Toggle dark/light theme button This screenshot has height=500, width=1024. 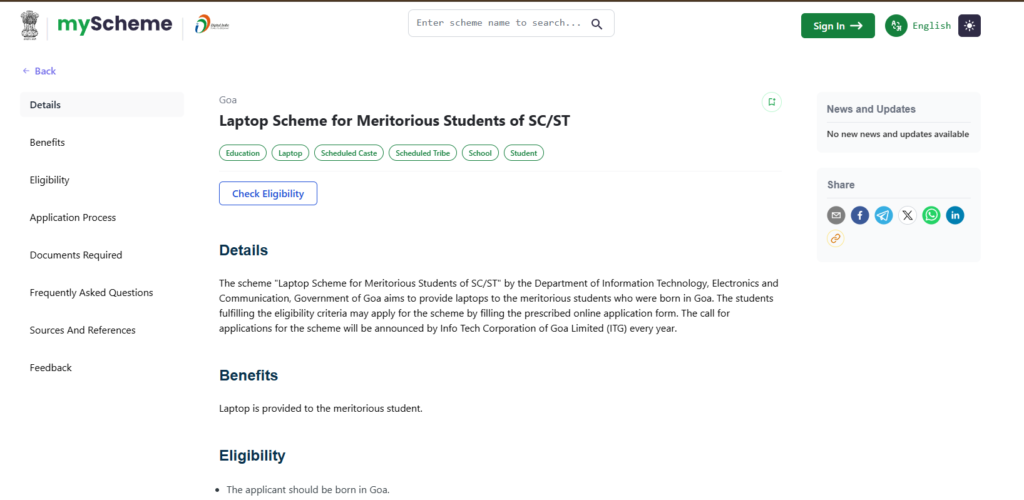tap(969, 25)
